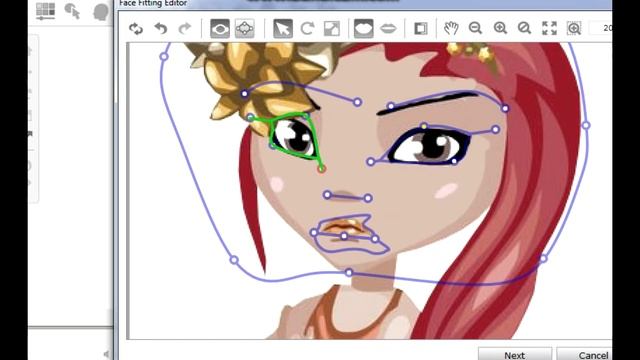Select the face outline point at top-left

click(x=164, y=56)
